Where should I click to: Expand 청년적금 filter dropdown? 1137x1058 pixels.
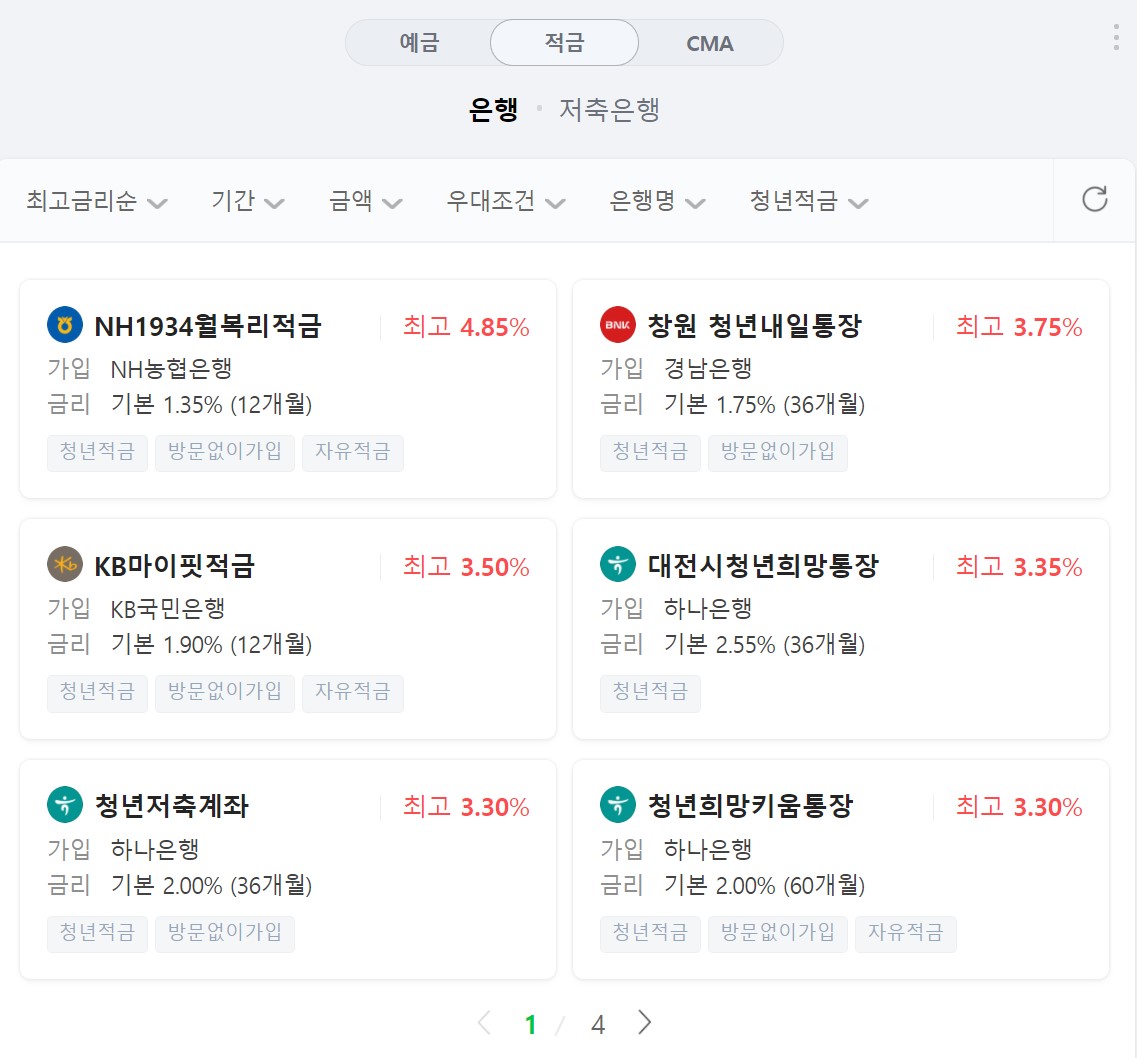point(809,201)
